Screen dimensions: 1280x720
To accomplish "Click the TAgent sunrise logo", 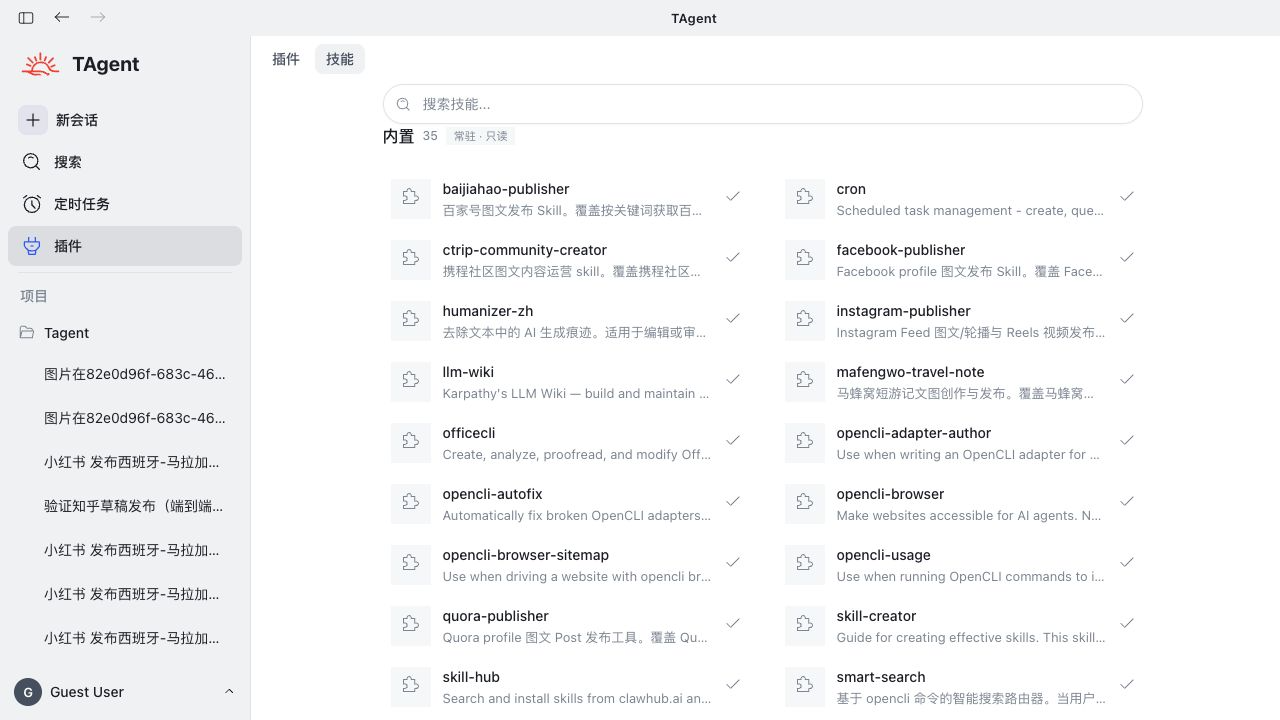I will 41,64.
